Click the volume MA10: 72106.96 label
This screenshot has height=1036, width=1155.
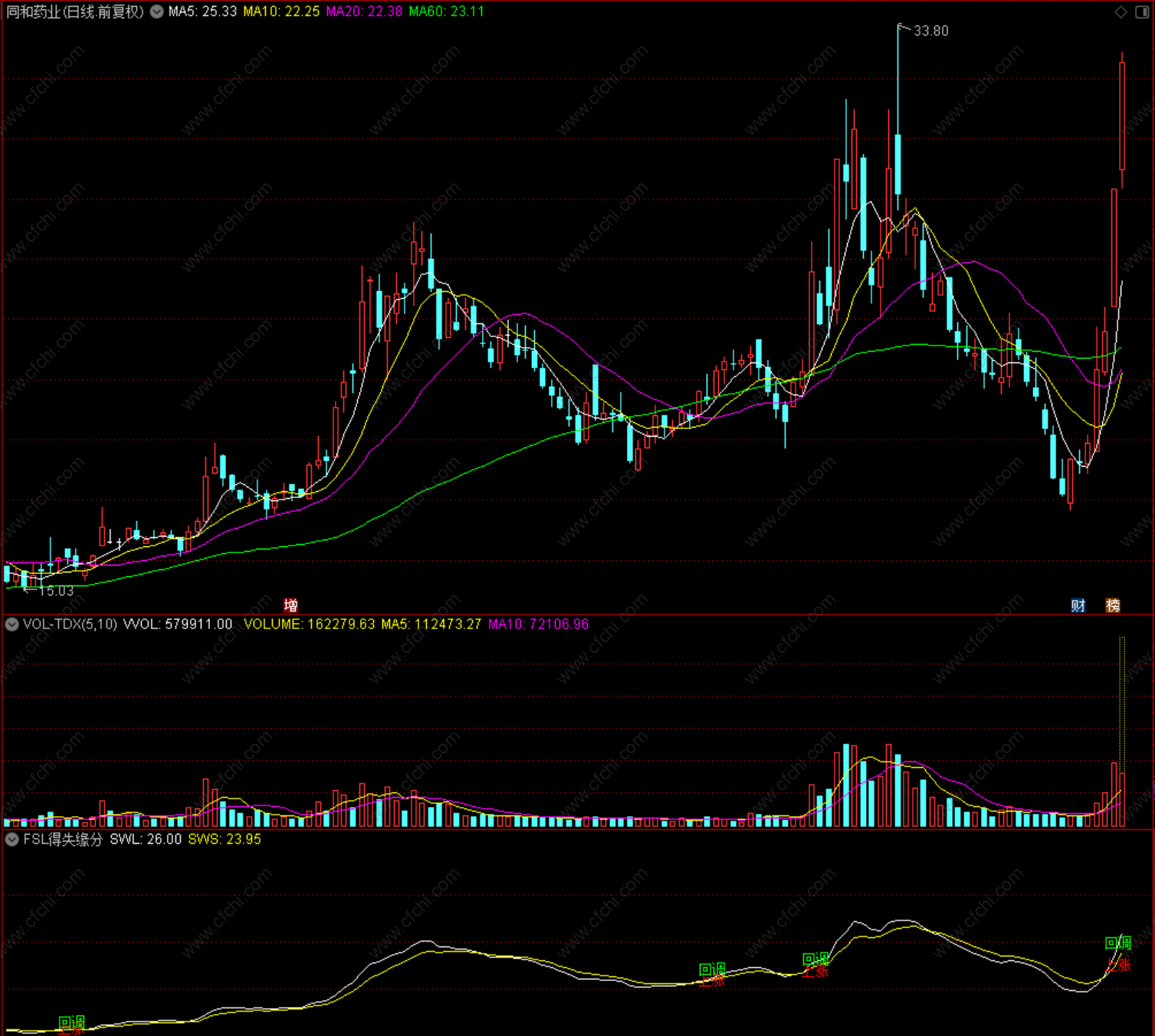pos(539,625)
